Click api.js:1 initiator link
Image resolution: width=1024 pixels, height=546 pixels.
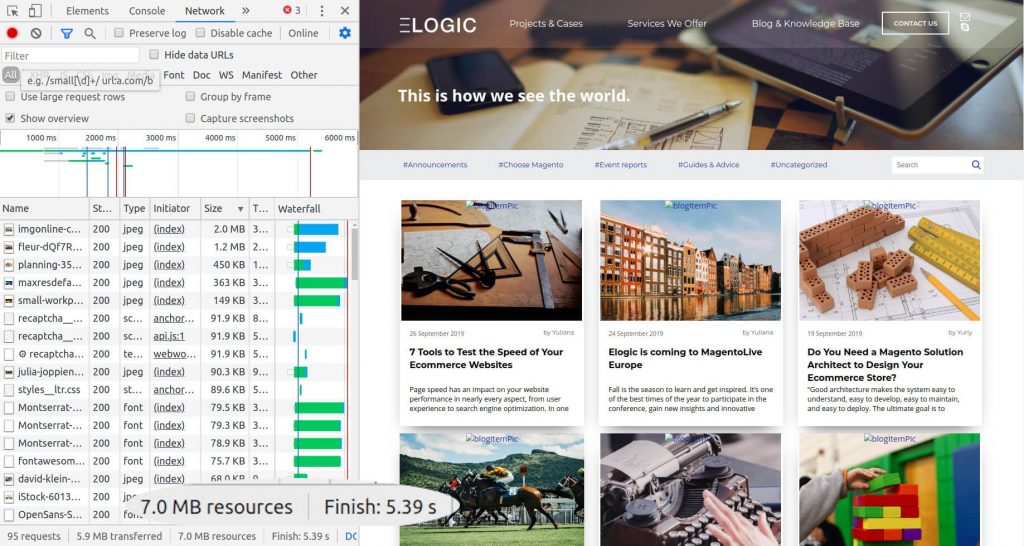(x=169, y=336)
